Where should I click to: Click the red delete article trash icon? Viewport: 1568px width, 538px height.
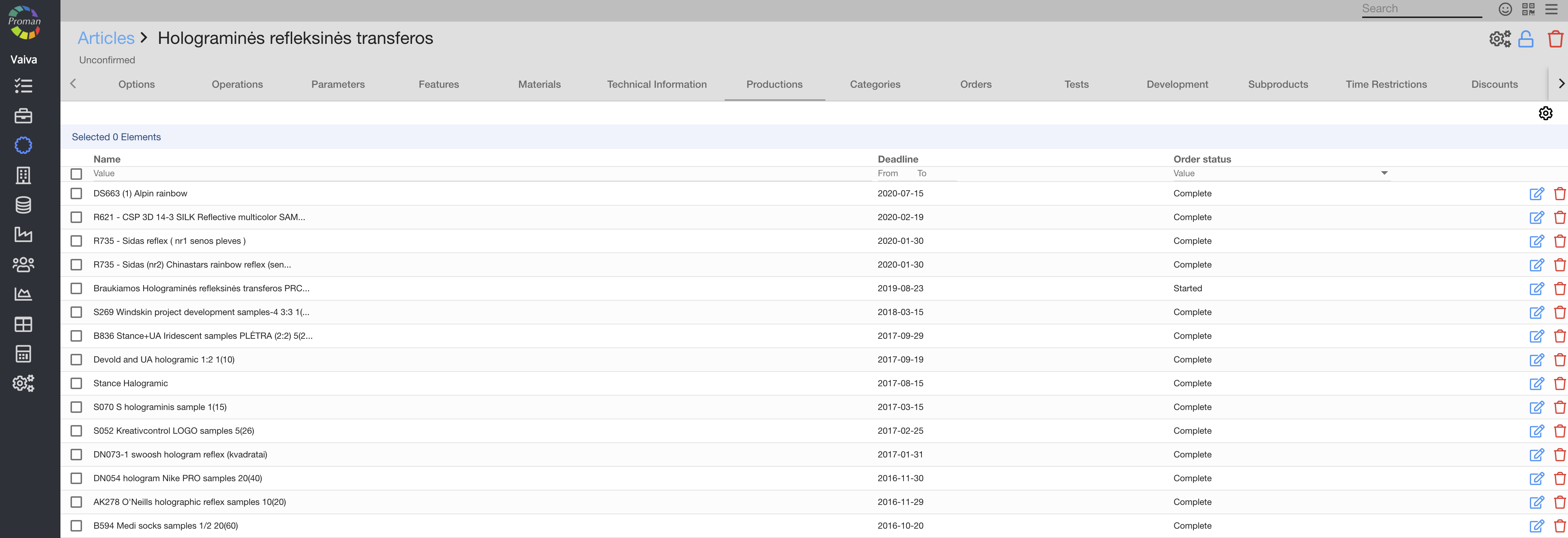click(1555, 39)
